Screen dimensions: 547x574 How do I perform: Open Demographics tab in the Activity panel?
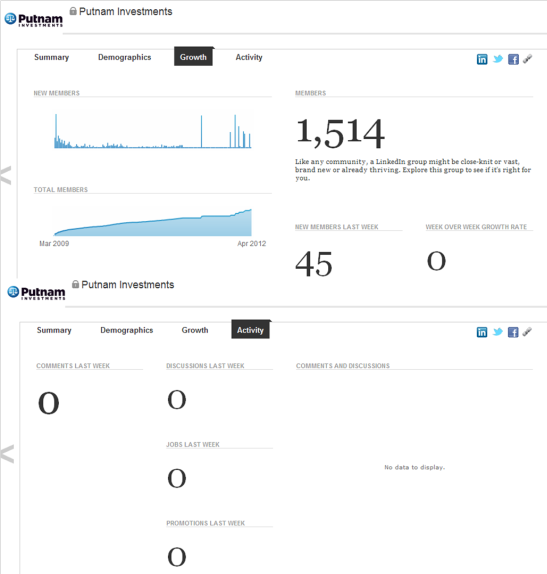click(127, 330)
